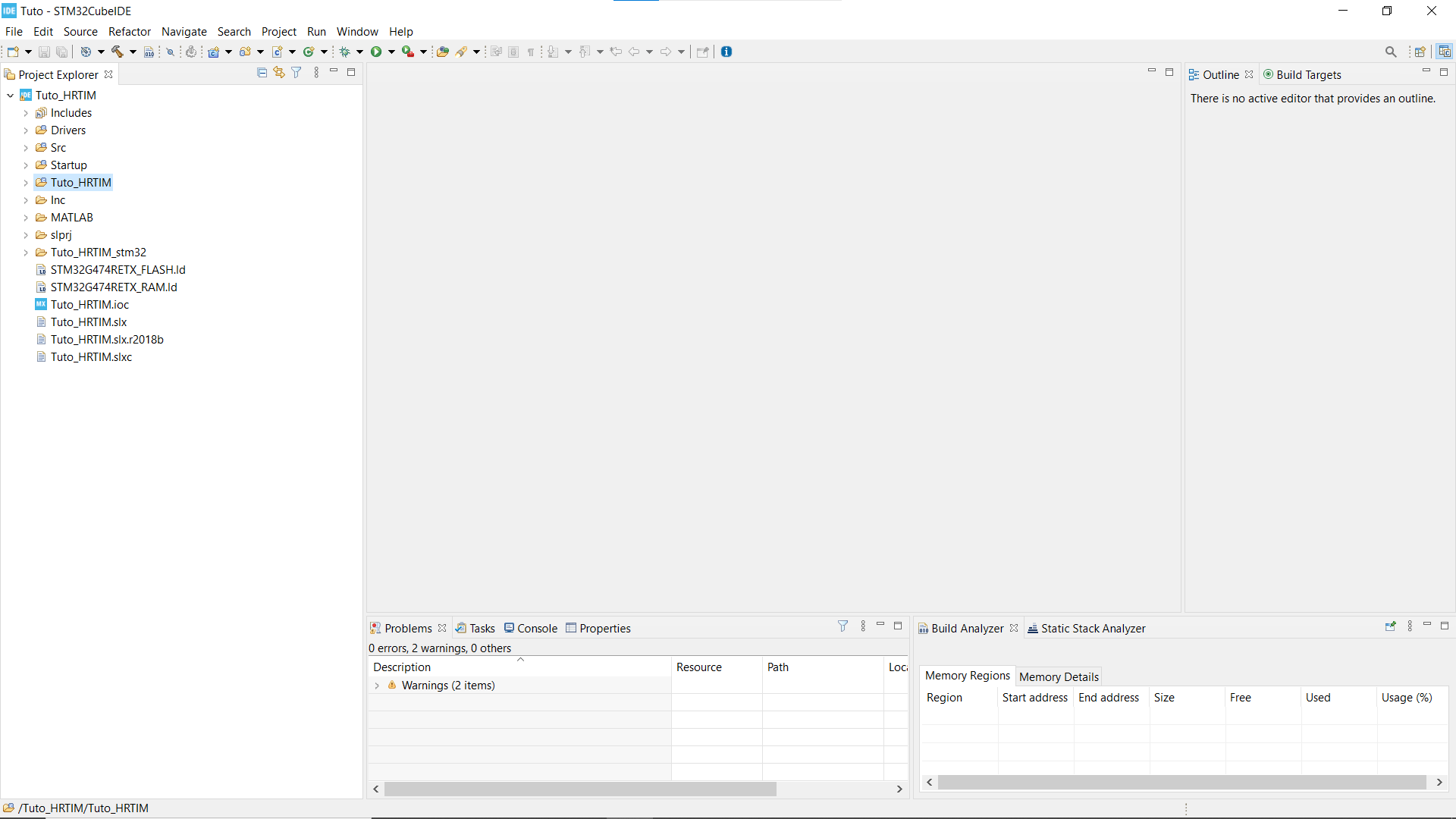Click the Search magnifier icon top right
The height and width of the screenshot is (819, 1456).
1391,52
